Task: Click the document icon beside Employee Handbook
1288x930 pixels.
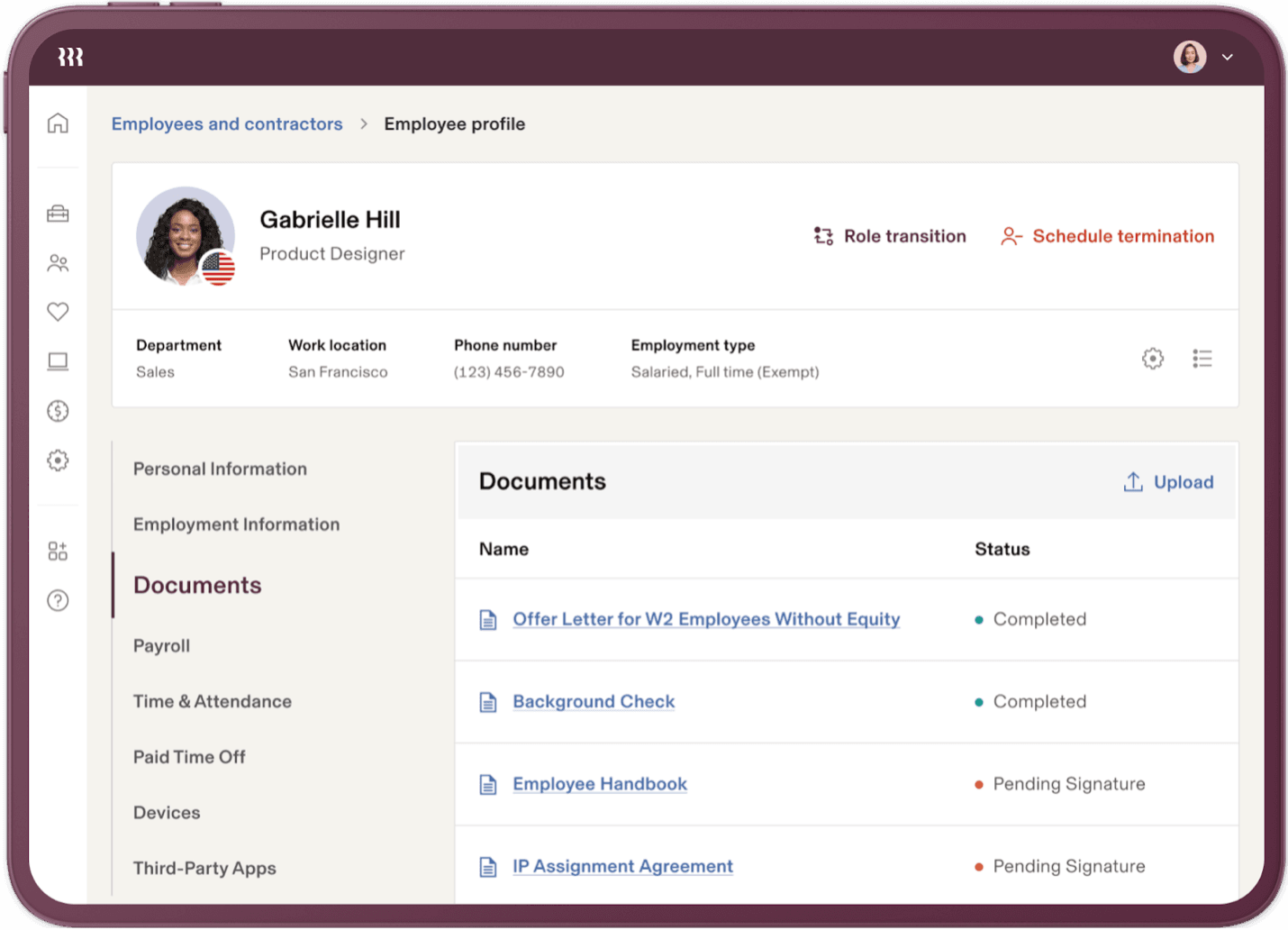Action: 487,784
